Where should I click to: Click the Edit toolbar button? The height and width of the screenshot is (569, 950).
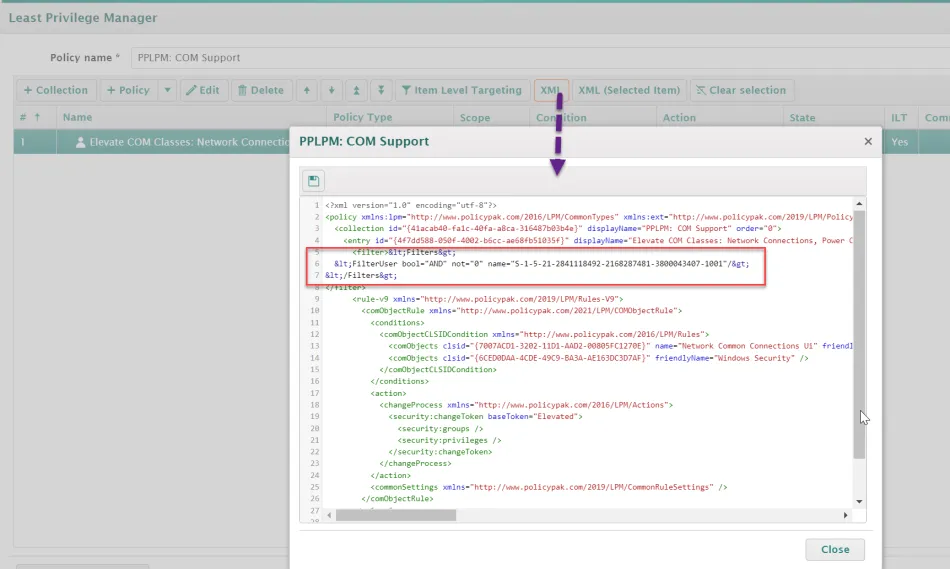(203, 90)
